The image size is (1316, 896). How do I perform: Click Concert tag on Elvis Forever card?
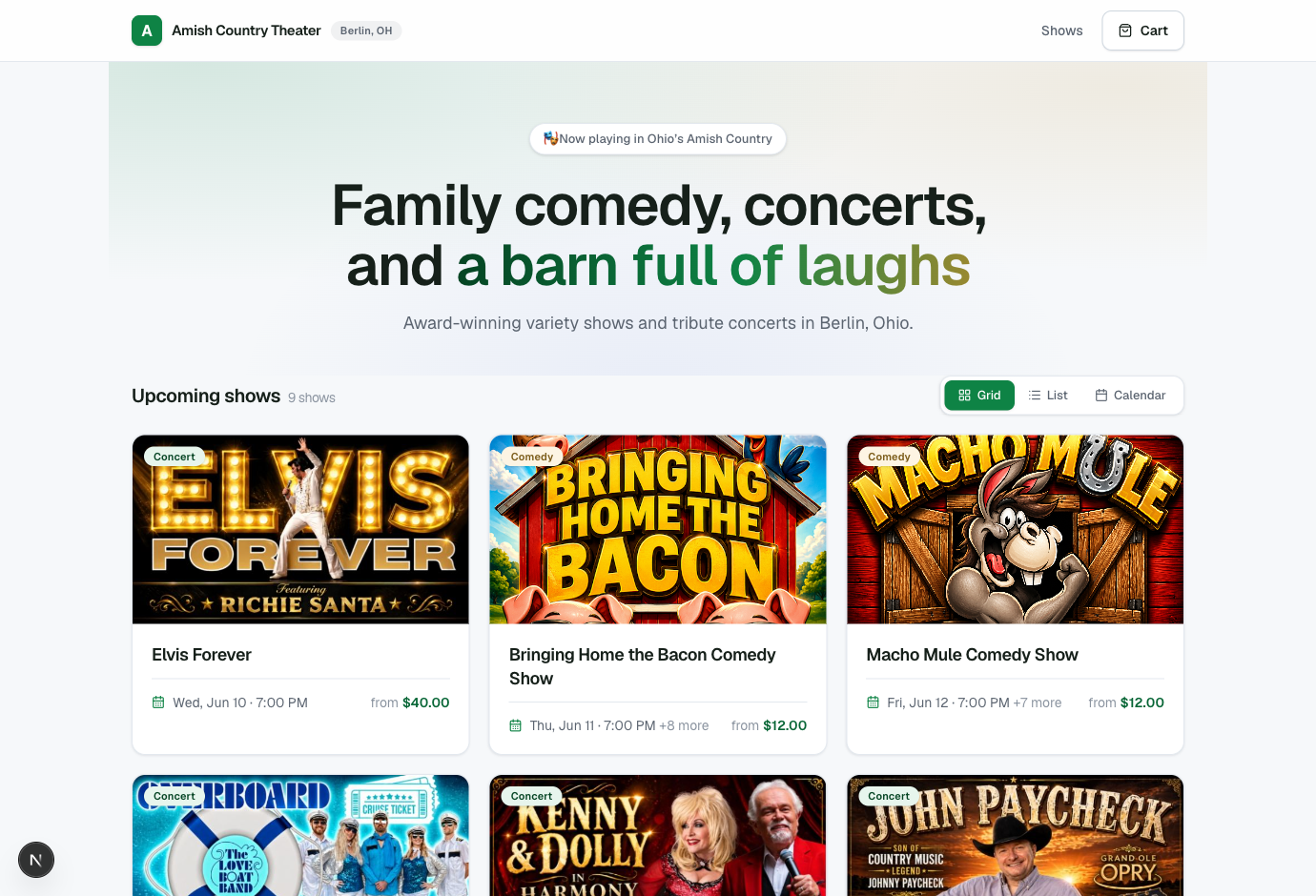(x=175, y=457)
